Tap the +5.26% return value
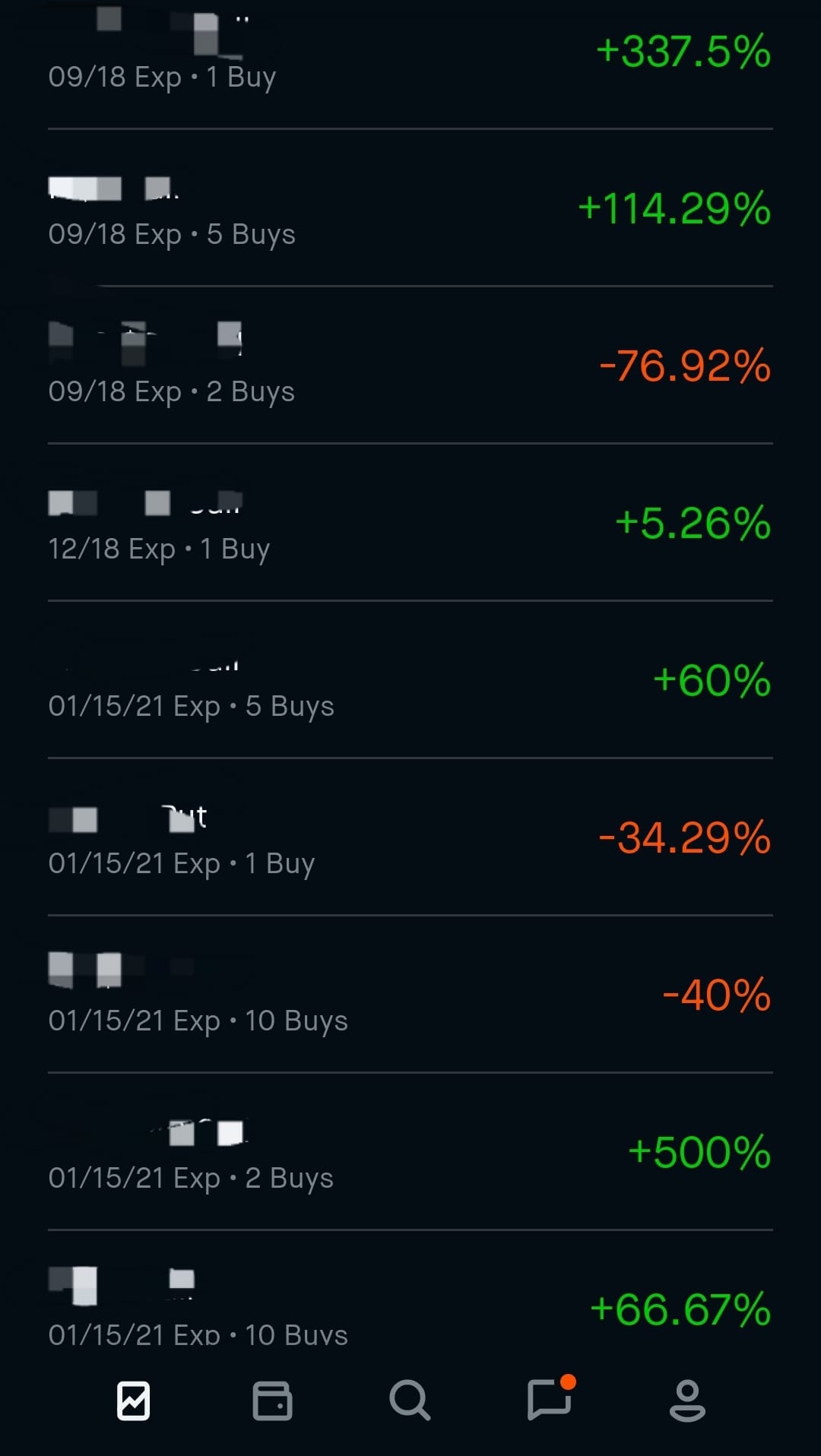 [693, 523]
